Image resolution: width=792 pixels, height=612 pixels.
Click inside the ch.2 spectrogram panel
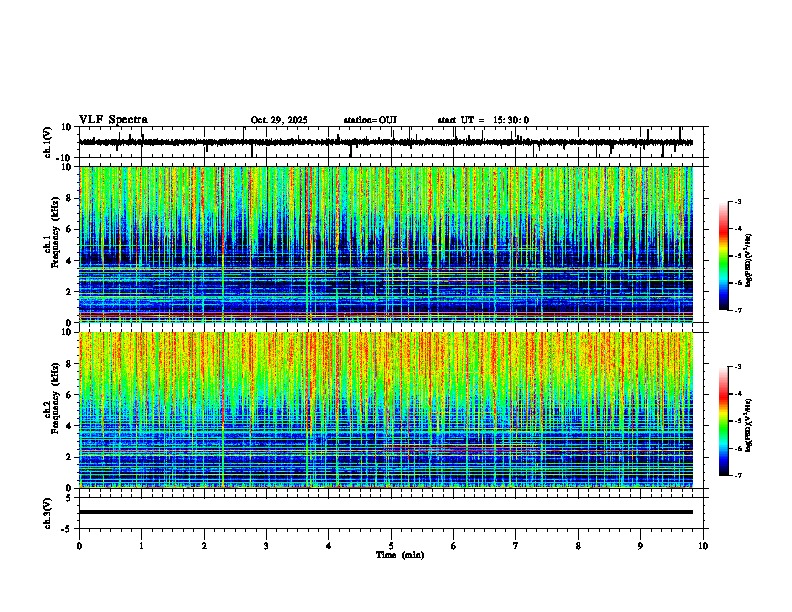[x=386, y=410]
